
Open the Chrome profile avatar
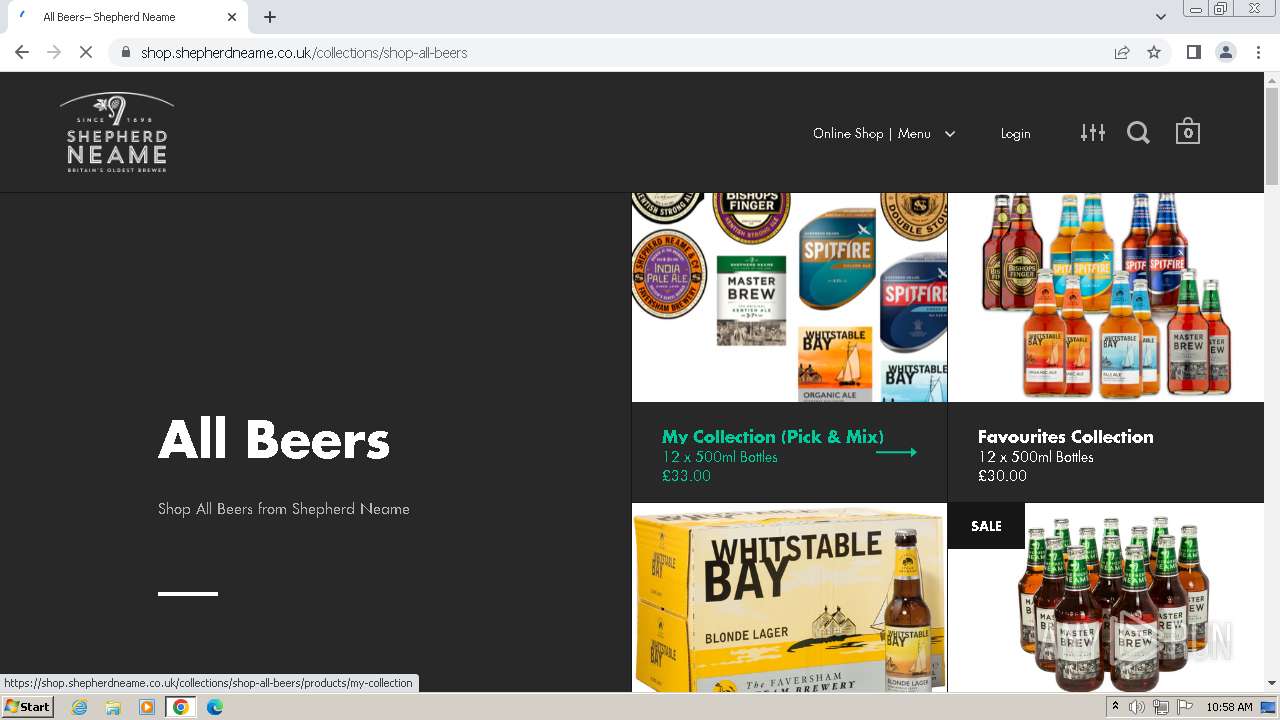point(1225,52)
